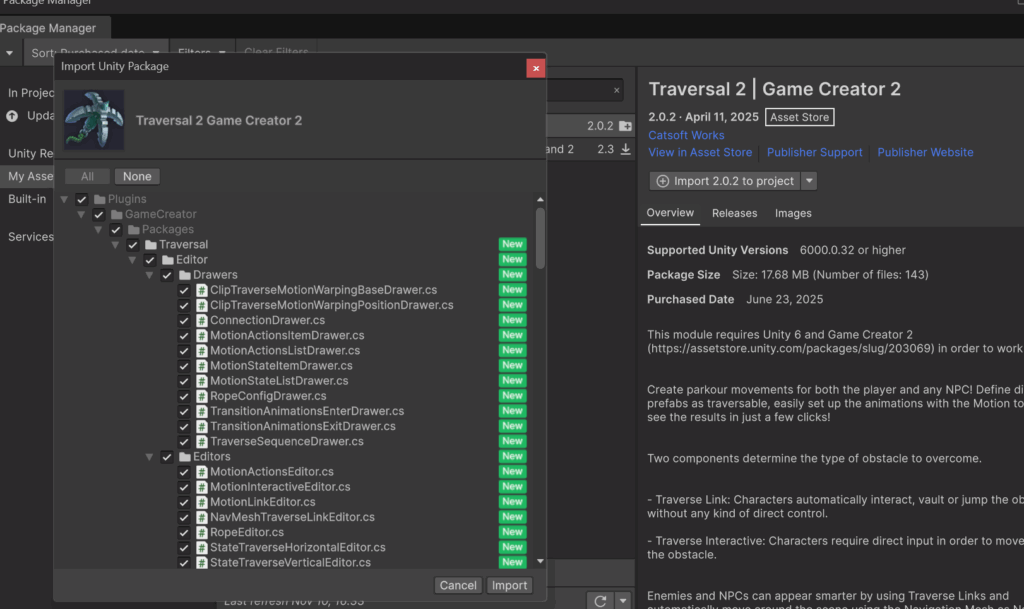Click the import-to-project icon beside version 2.0.2
The image size is (1024, 609).
tap(625, 126)
